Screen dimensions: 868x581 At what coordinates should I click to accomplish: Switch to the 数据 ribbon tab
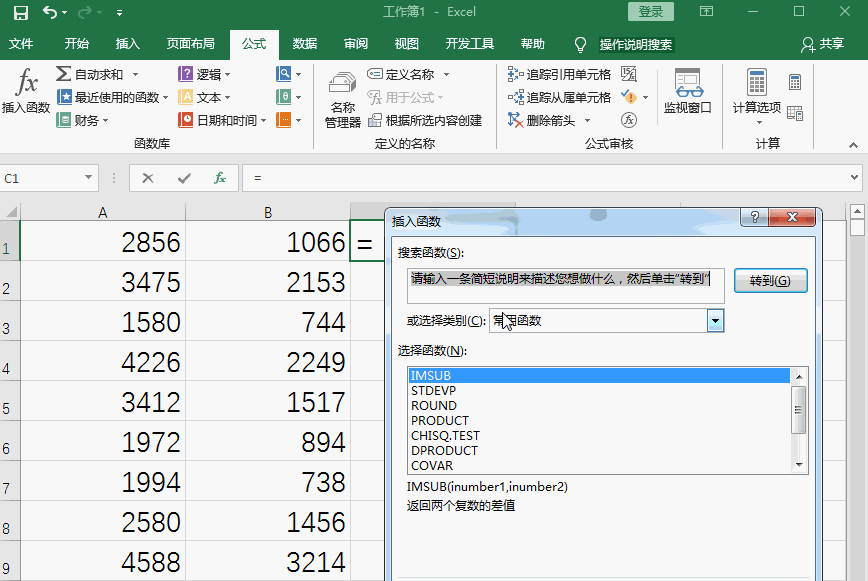tap(304, 44)
